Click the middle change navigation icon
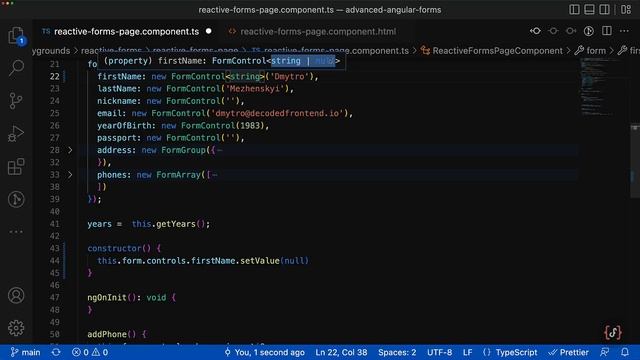 pos(553,31)
